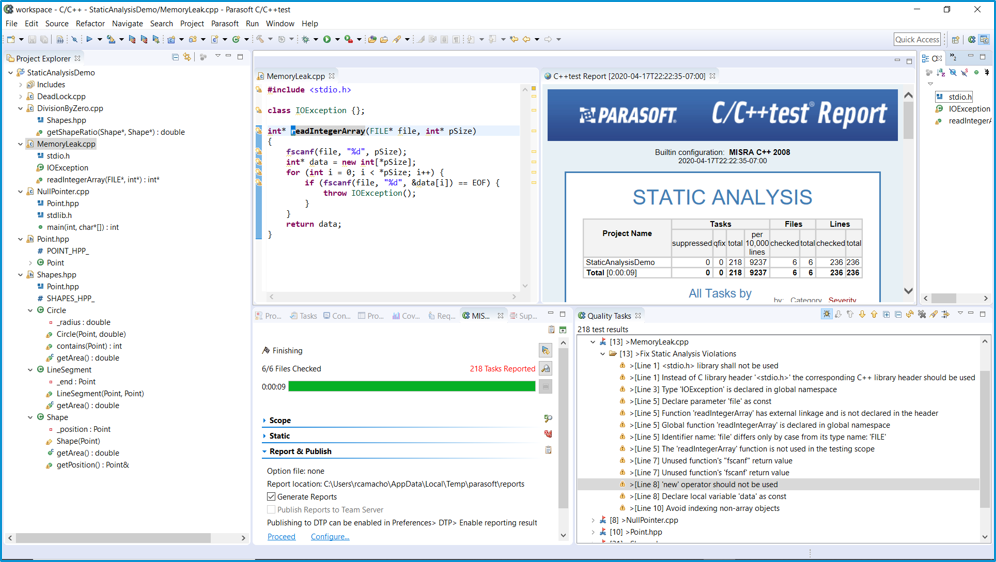Click the Report & Publish section icon

pos(548,450)
